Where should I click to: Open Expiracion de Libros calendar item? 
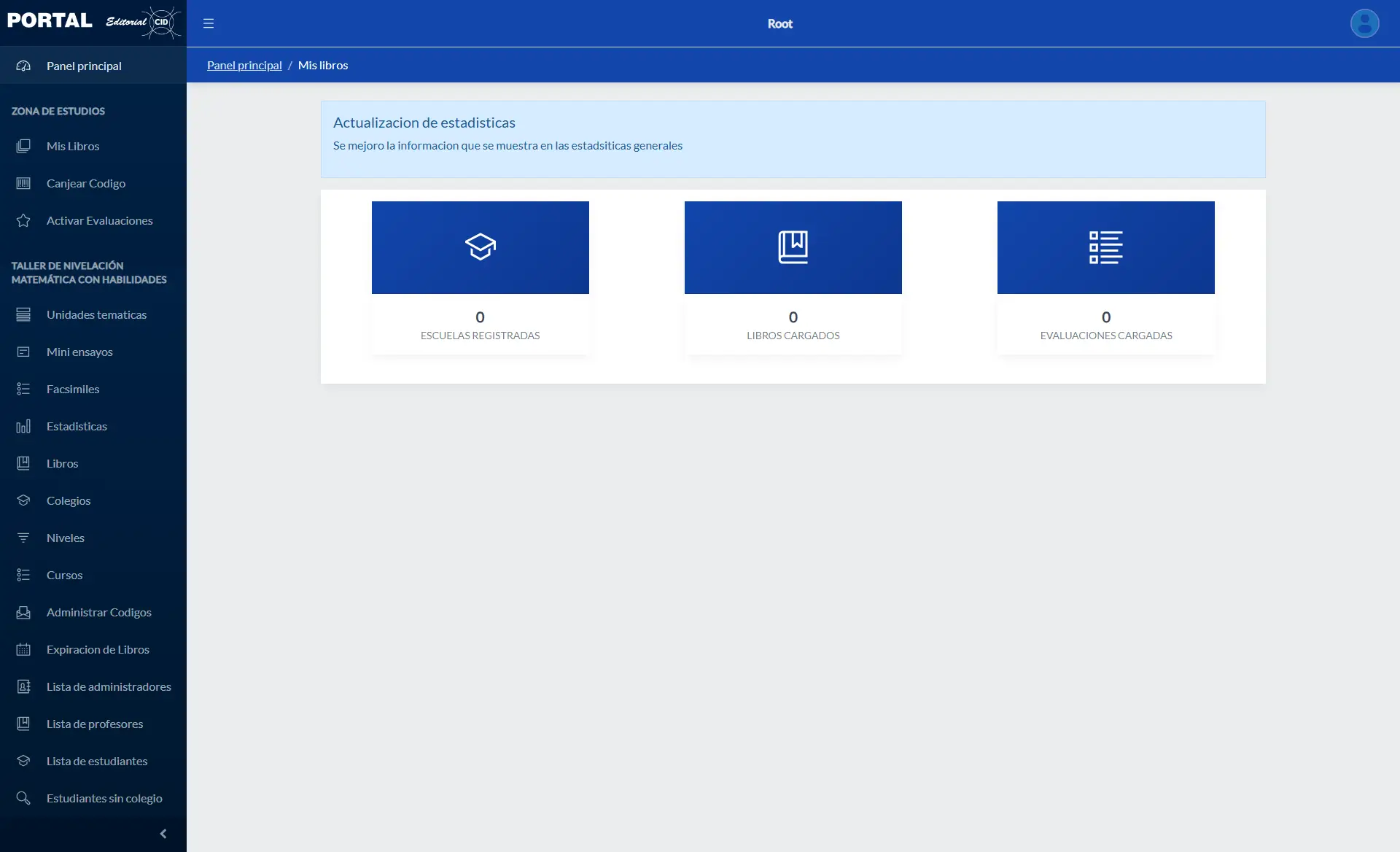click(x=98, y=649)
